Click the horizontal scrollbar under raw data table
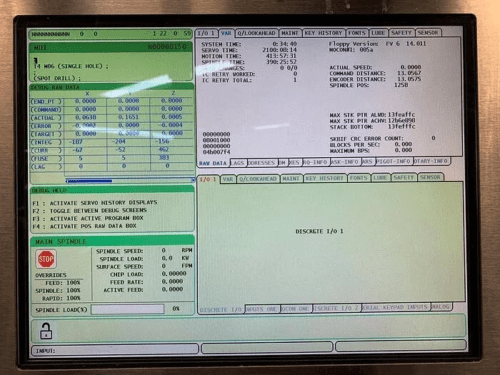500x375 pixels. tap(130, 181)
